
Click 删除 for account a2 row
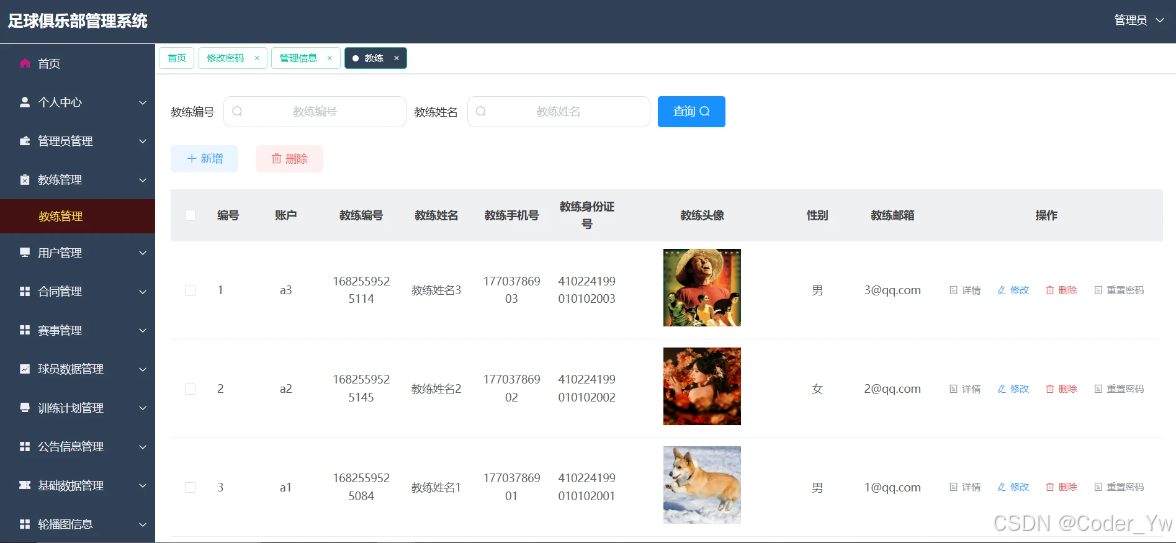[x=1061, y=388]
